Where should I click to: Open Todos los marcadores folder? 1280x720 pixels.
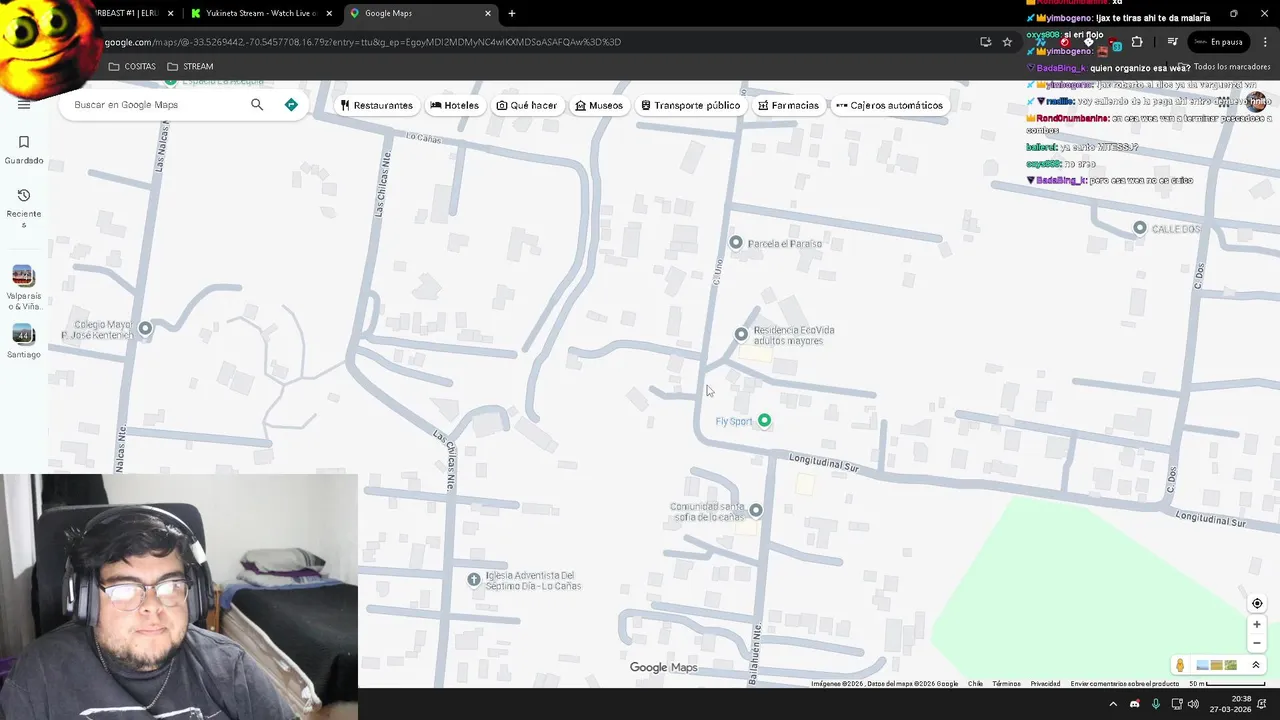coord(1224,67)
